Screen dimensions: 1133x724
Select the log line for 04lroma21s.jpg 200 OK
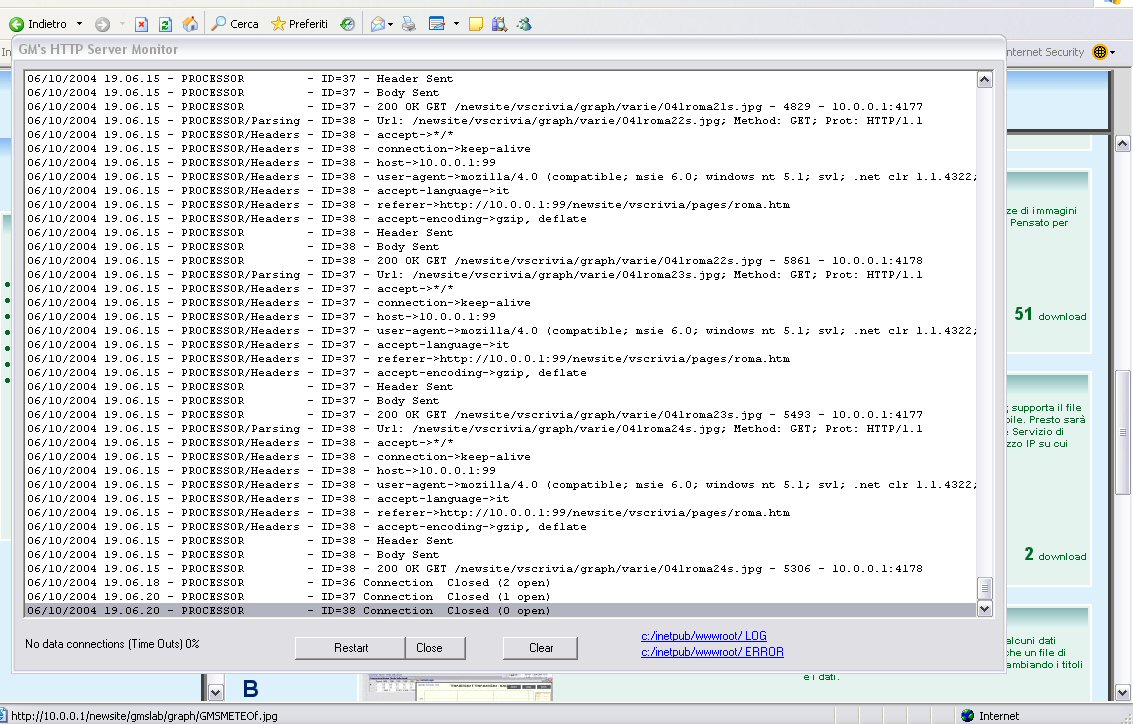[x=500, y=106]
